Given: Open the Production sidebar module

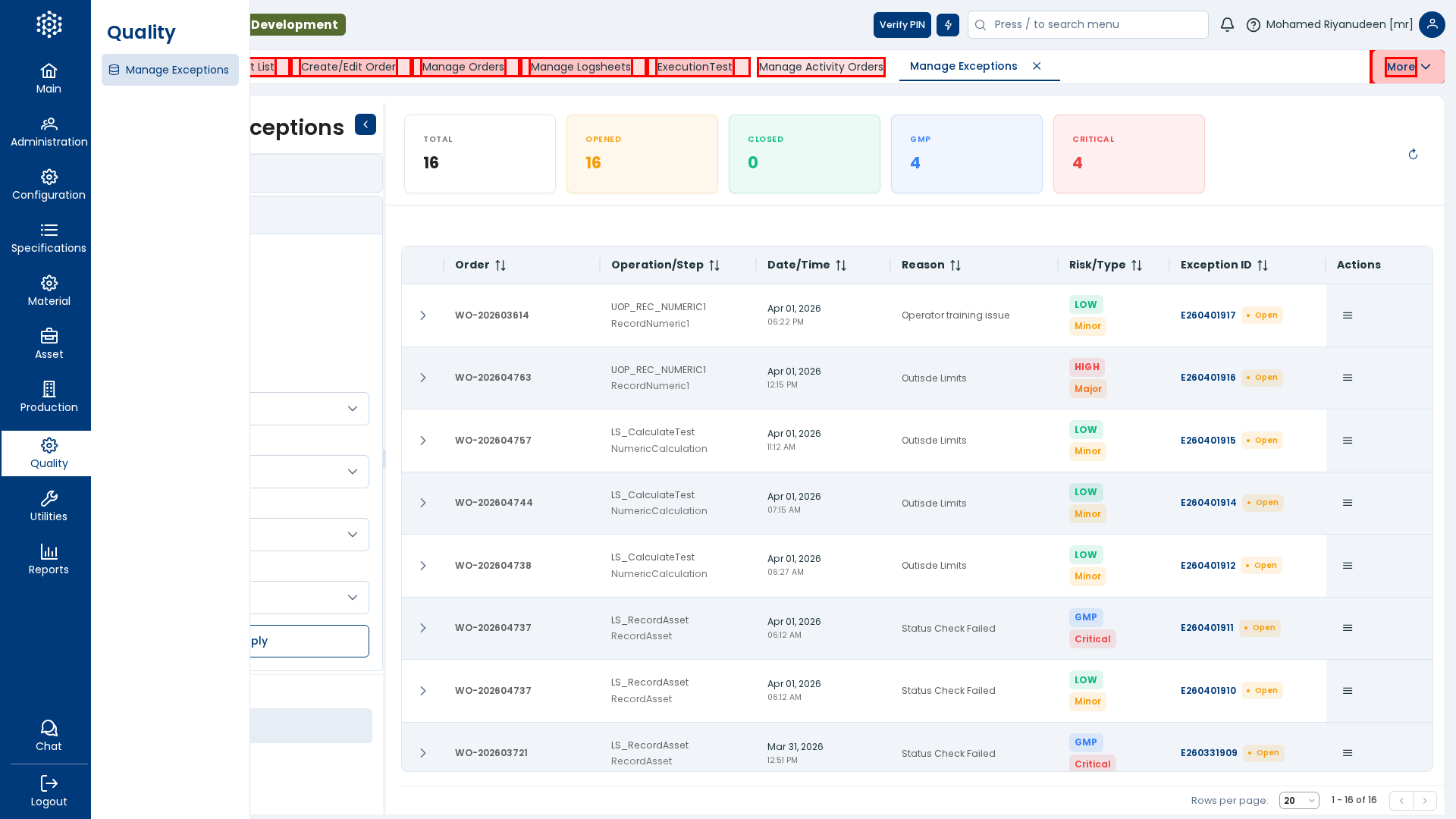Looking at the screenshot, I should (49, 397).
